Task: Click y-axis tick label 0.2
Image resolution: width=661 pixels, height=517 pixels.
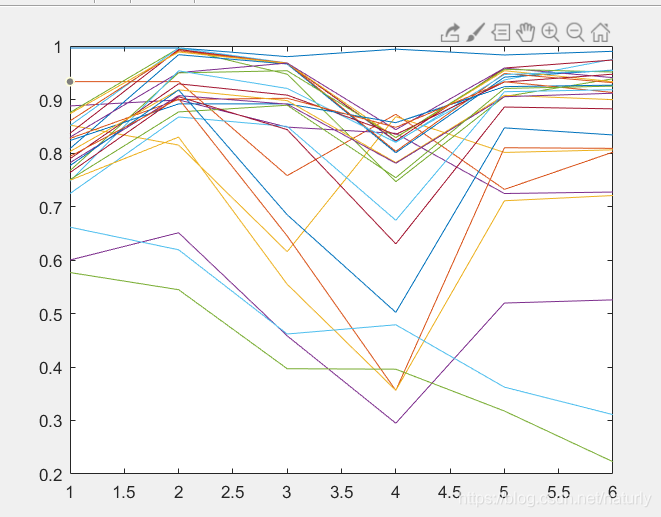Action: point(50,475)
